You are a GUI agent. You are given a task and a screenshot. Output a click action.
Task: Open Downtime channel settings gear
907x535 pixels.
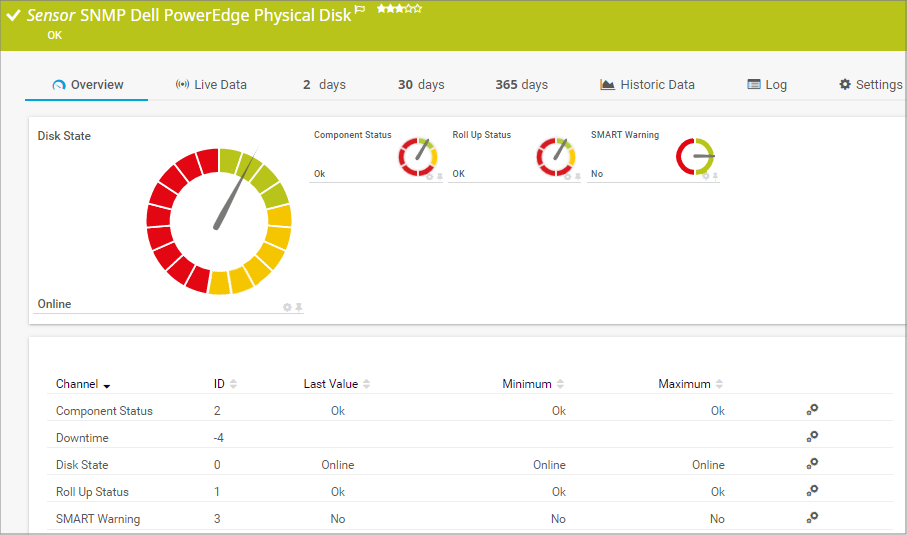point(813,437)
